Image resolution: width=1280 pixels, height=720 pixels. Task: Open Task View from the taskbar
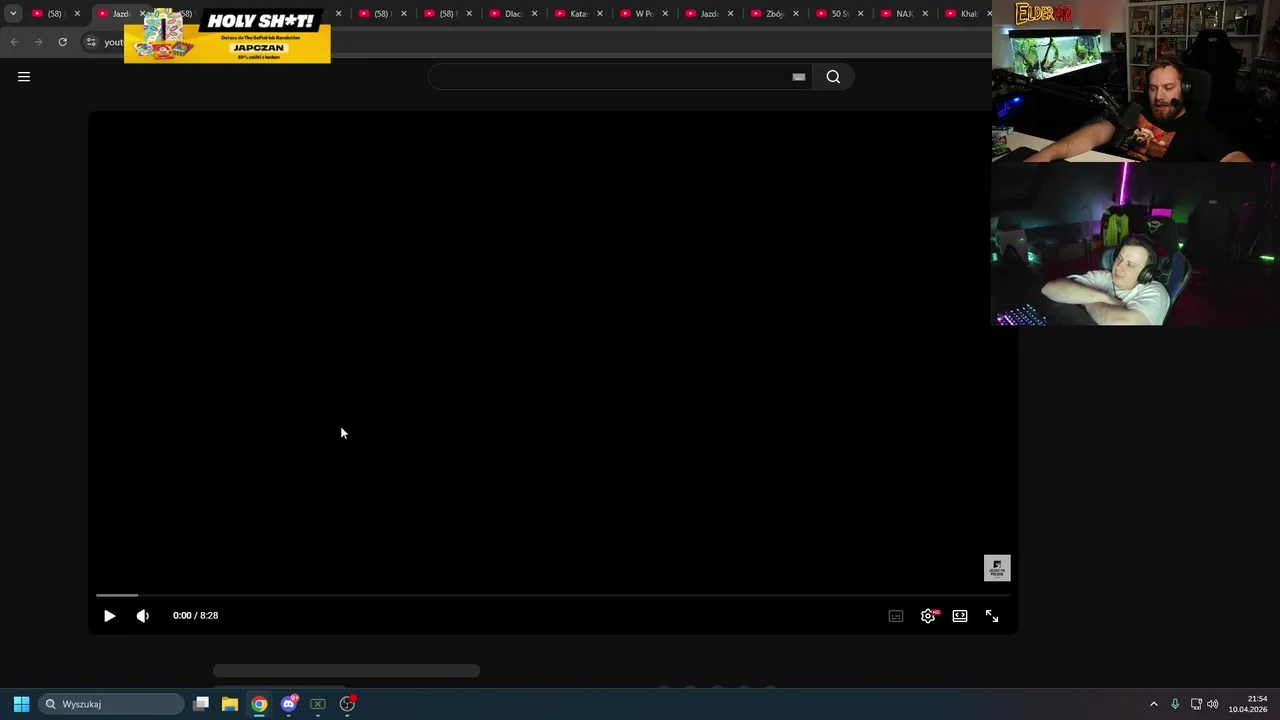pyautogui.click(x=201, y=704)
